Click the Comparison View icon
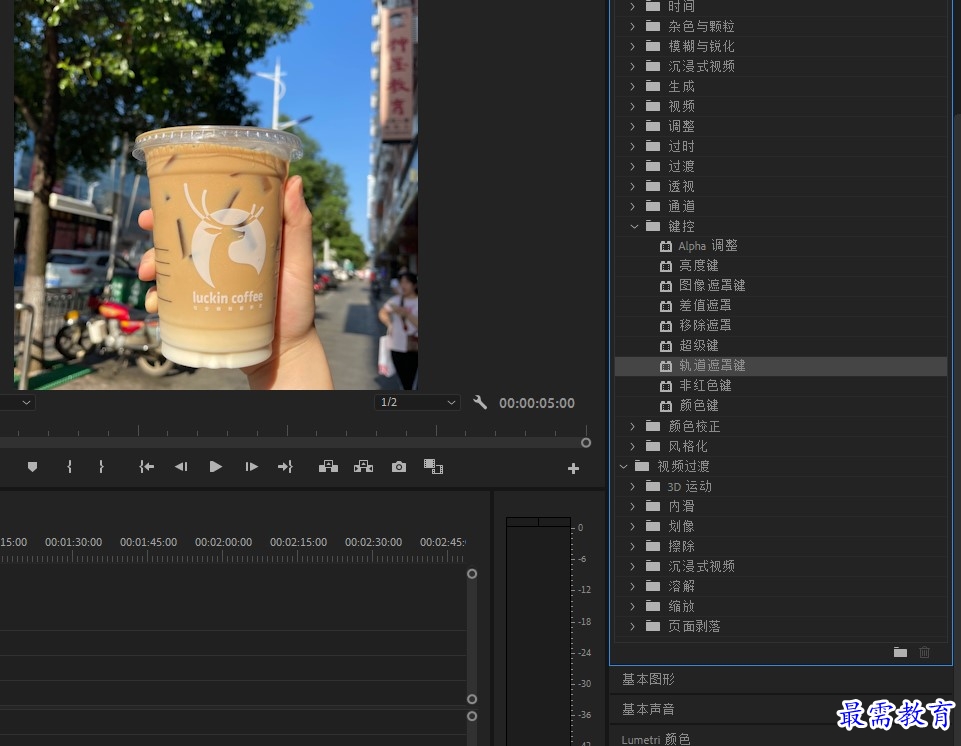 433,467
